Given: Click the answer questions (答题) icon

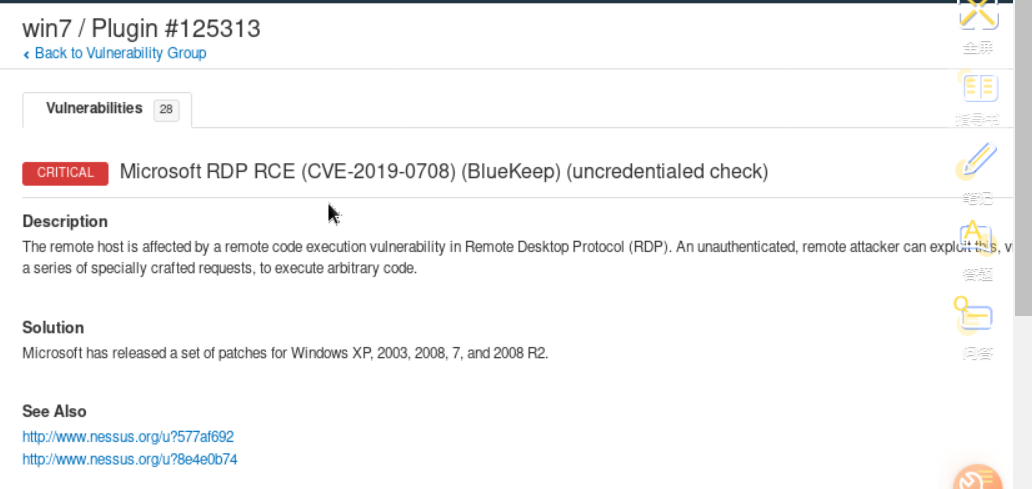Looking at the screenshot, I should (x=978, y=238).
